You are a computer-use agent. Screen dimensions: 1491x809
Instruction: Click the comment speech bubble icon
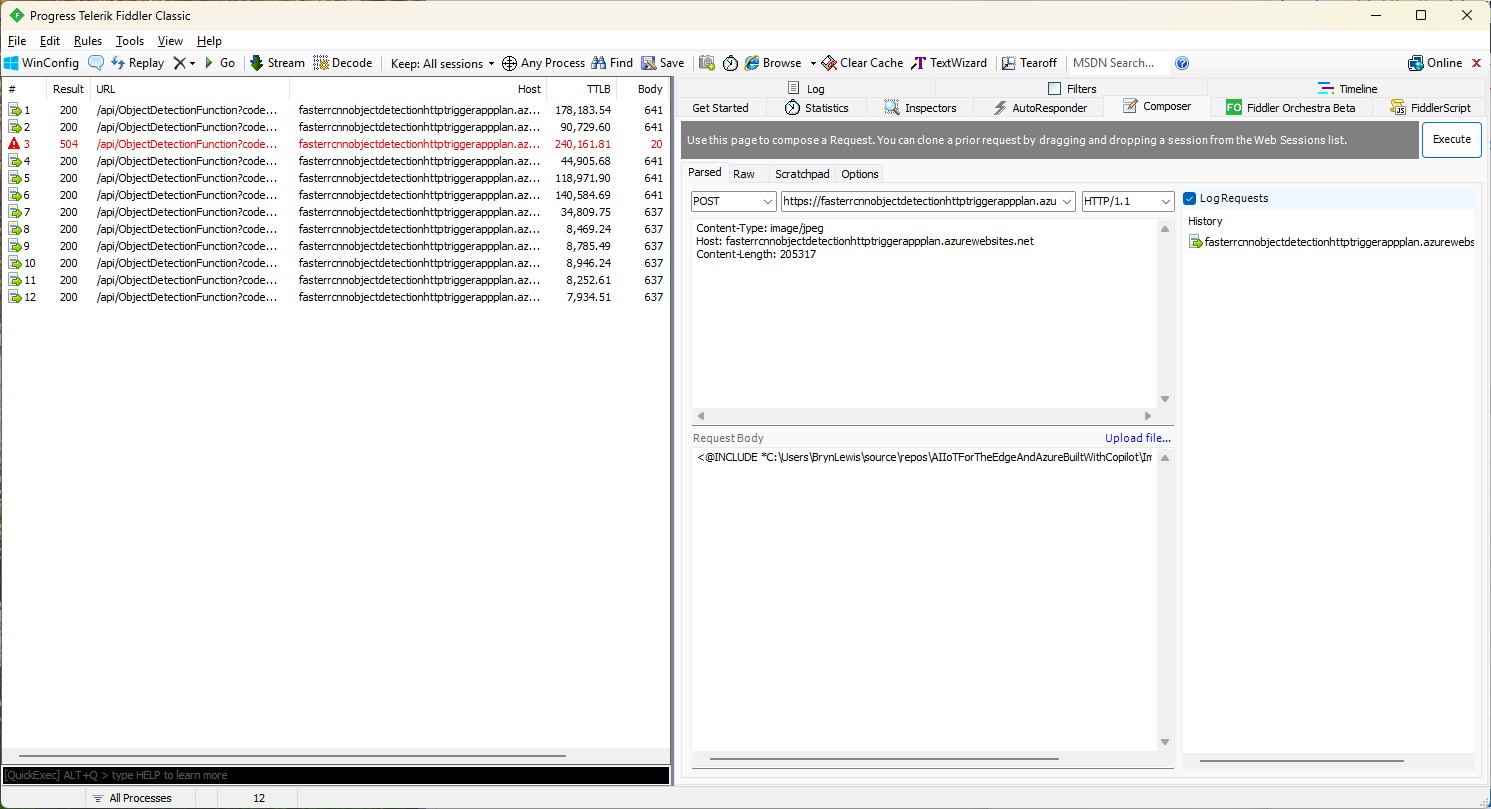click(96, 63)
